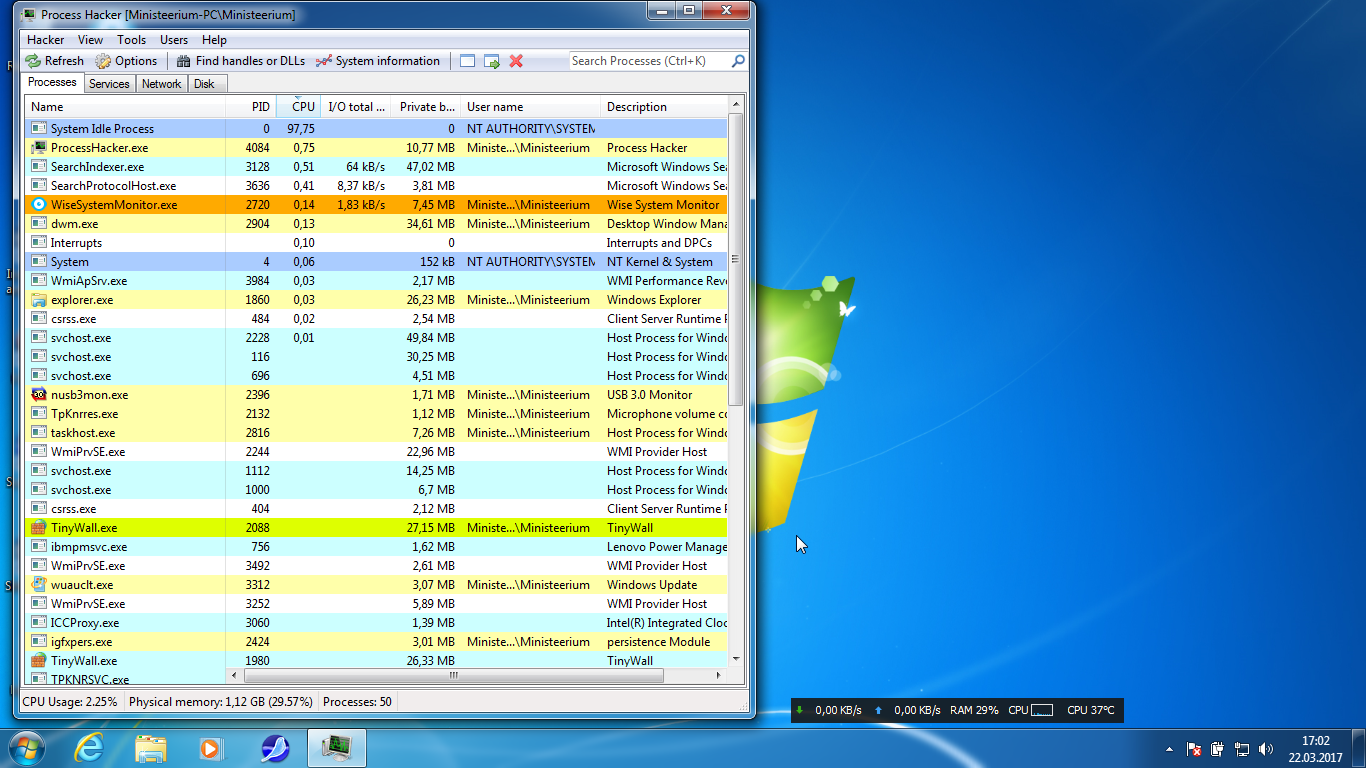Viewport: 1366px width, 768px height.
Task: Open the Hacker menu
Action: pyautogui.click(x=45, y=40)
